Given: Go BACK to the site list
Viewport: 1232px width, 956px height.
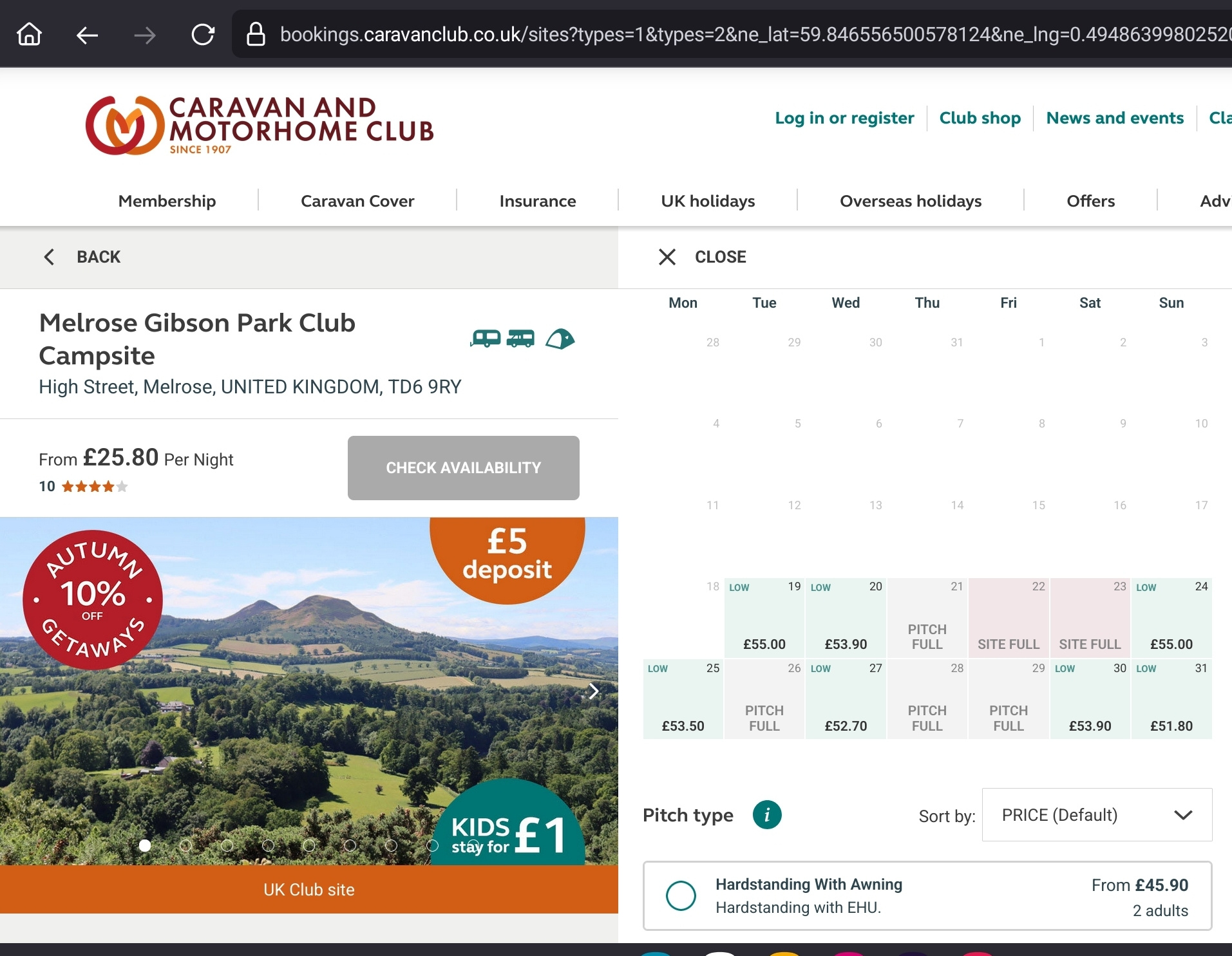Looking at the screenshot, I should (x=82, y=257).
